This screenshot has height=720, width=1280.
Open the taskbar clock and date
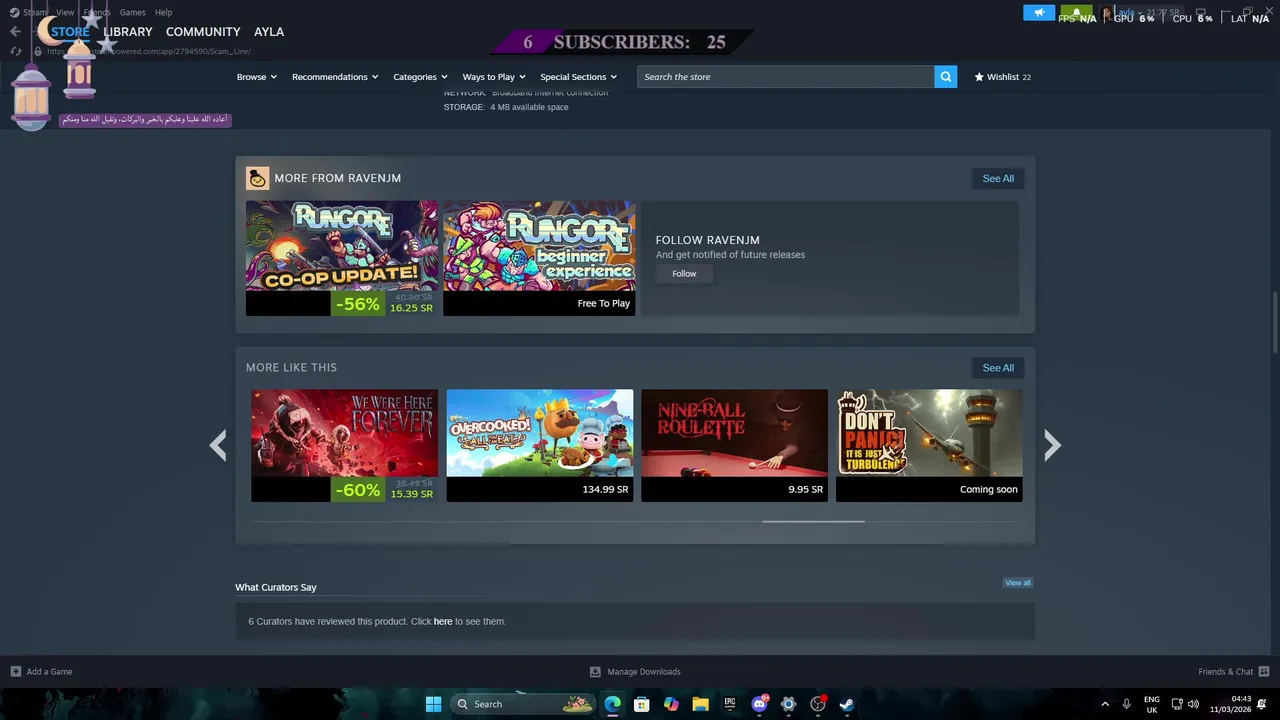[x=1231, y=704]
